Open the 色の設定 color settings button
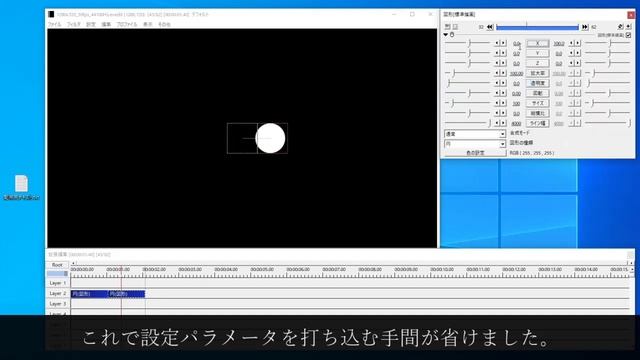640x360 pixels. [475, 153]
